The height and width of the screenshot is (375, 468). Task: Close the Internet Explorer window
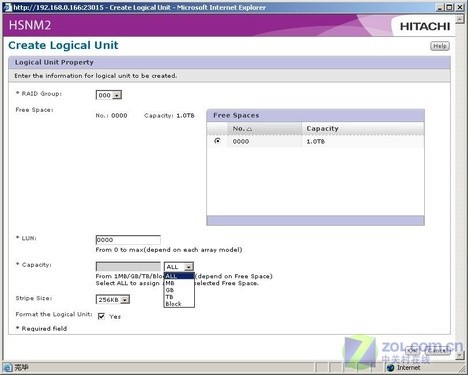(x=460, y=7)
